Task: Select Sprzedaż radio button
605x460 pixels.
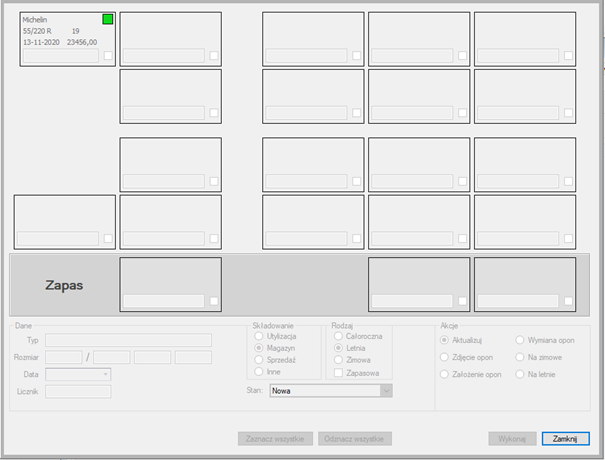Action: point(259,361)
